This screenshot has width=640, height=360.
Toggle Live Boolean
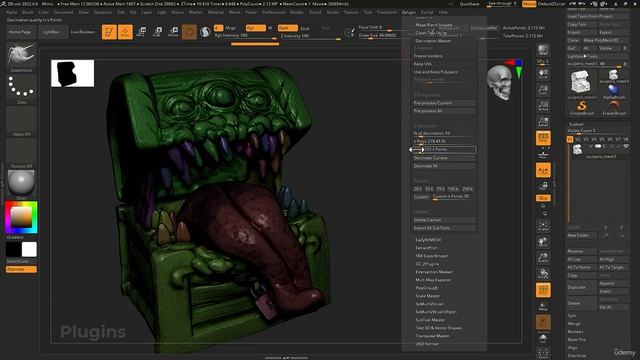tap(83, 32)
